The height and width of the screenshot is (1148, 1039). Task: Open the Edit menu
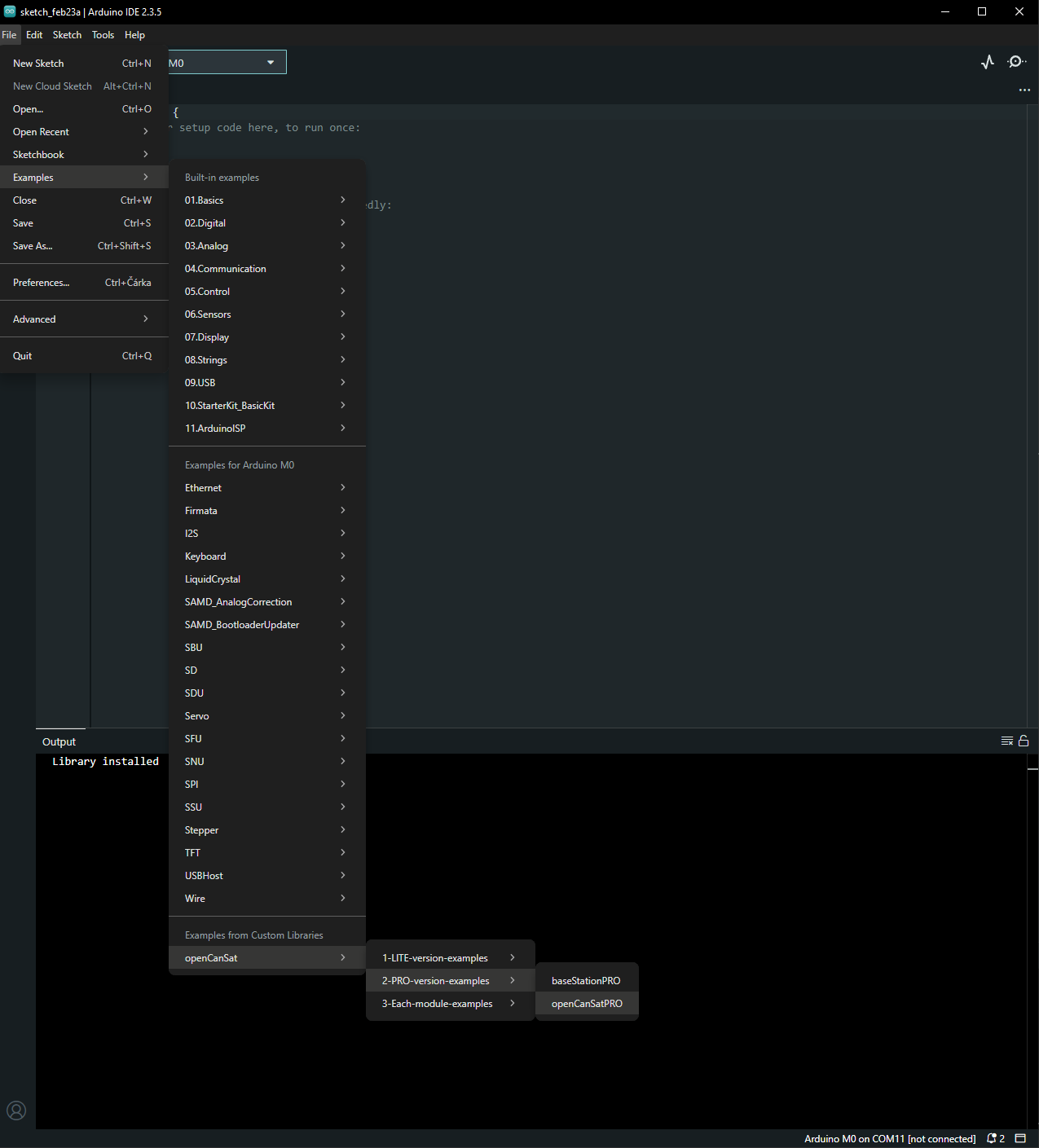click(x=34, y=35)
